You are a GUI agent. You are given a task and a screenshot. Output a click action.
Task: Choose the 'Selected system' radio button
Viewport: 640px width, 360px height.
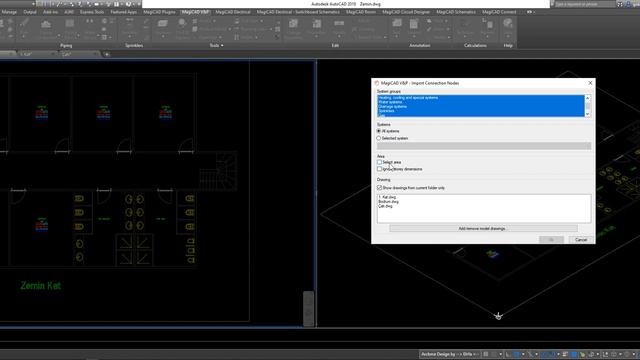click(x=379, y=138)
